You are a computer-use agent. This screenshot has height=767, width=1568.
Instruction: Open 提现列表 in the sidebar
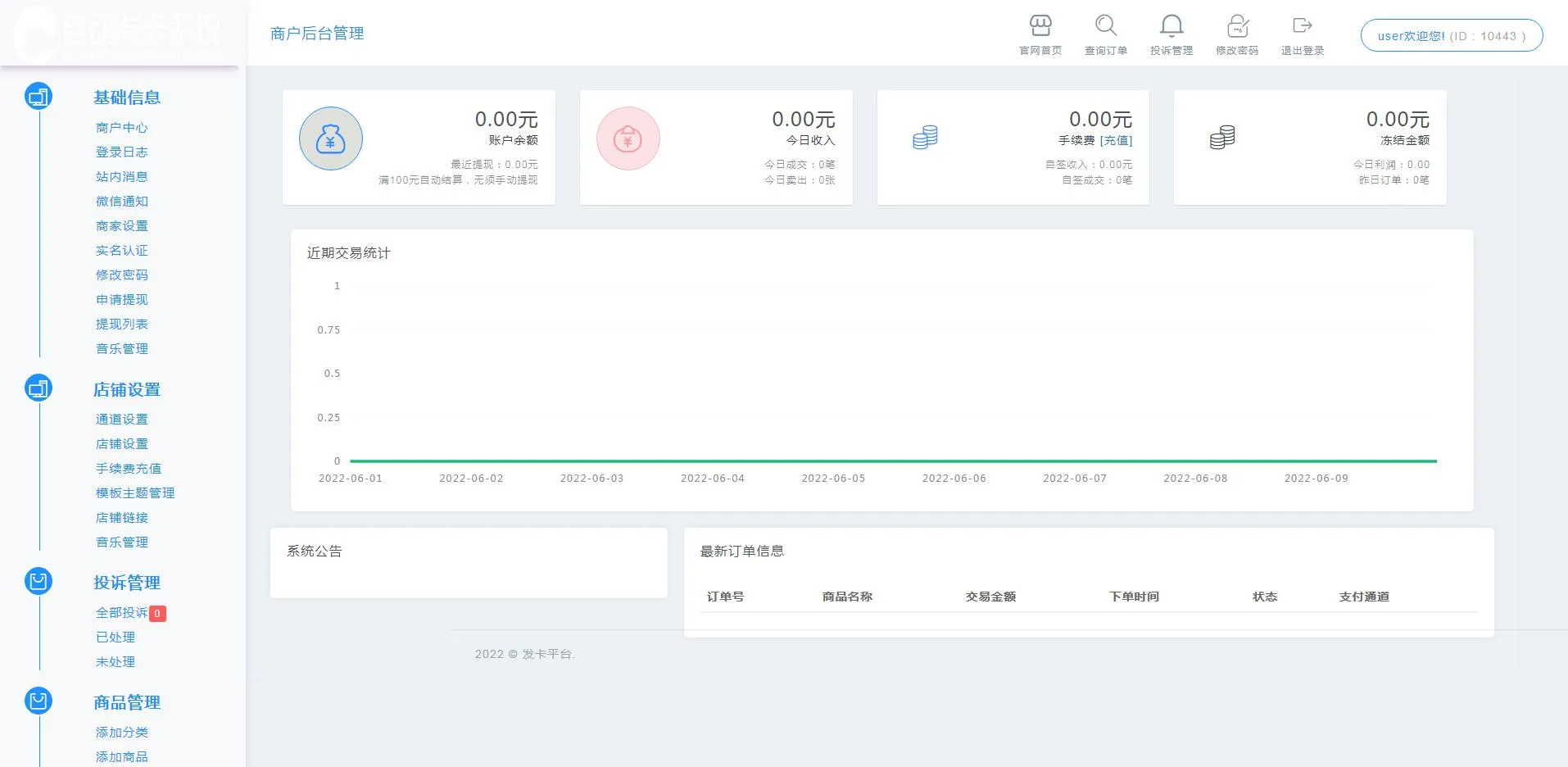[122, 324]
